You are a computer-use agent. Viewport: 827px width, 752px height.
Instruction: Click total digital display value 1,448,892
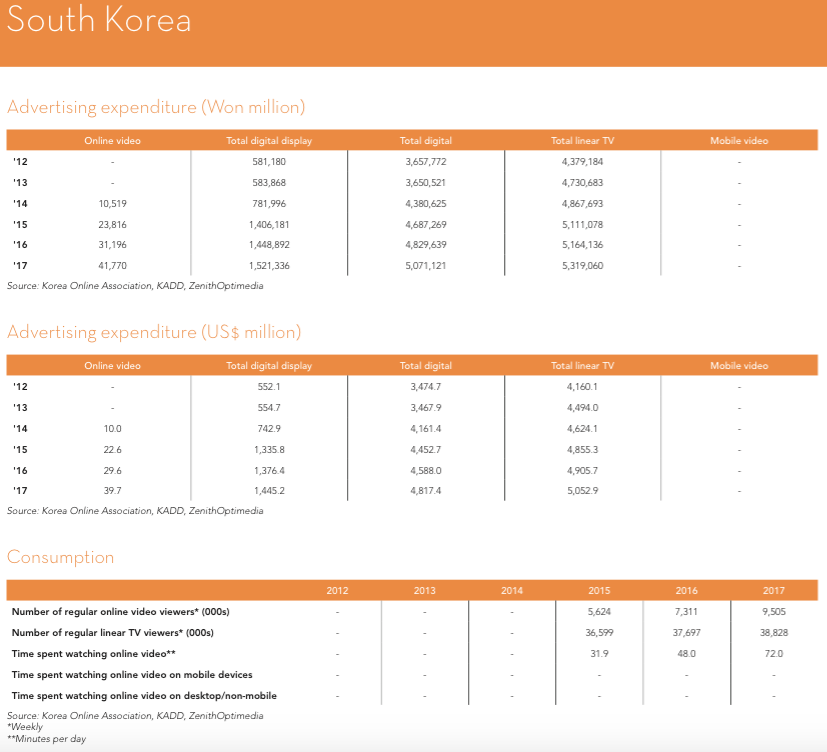coord(269,245)
